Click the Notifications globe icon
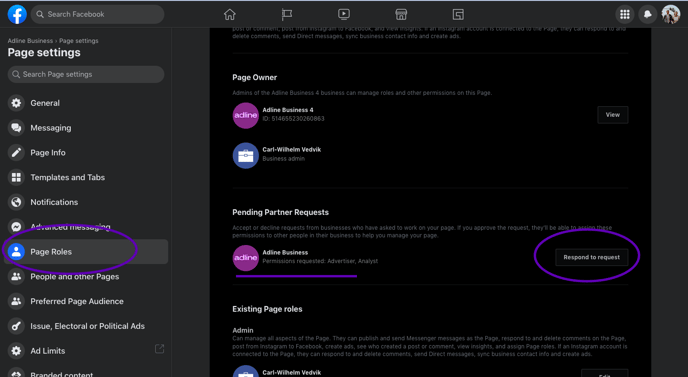The image size is (688, 377). click(16, 202)
